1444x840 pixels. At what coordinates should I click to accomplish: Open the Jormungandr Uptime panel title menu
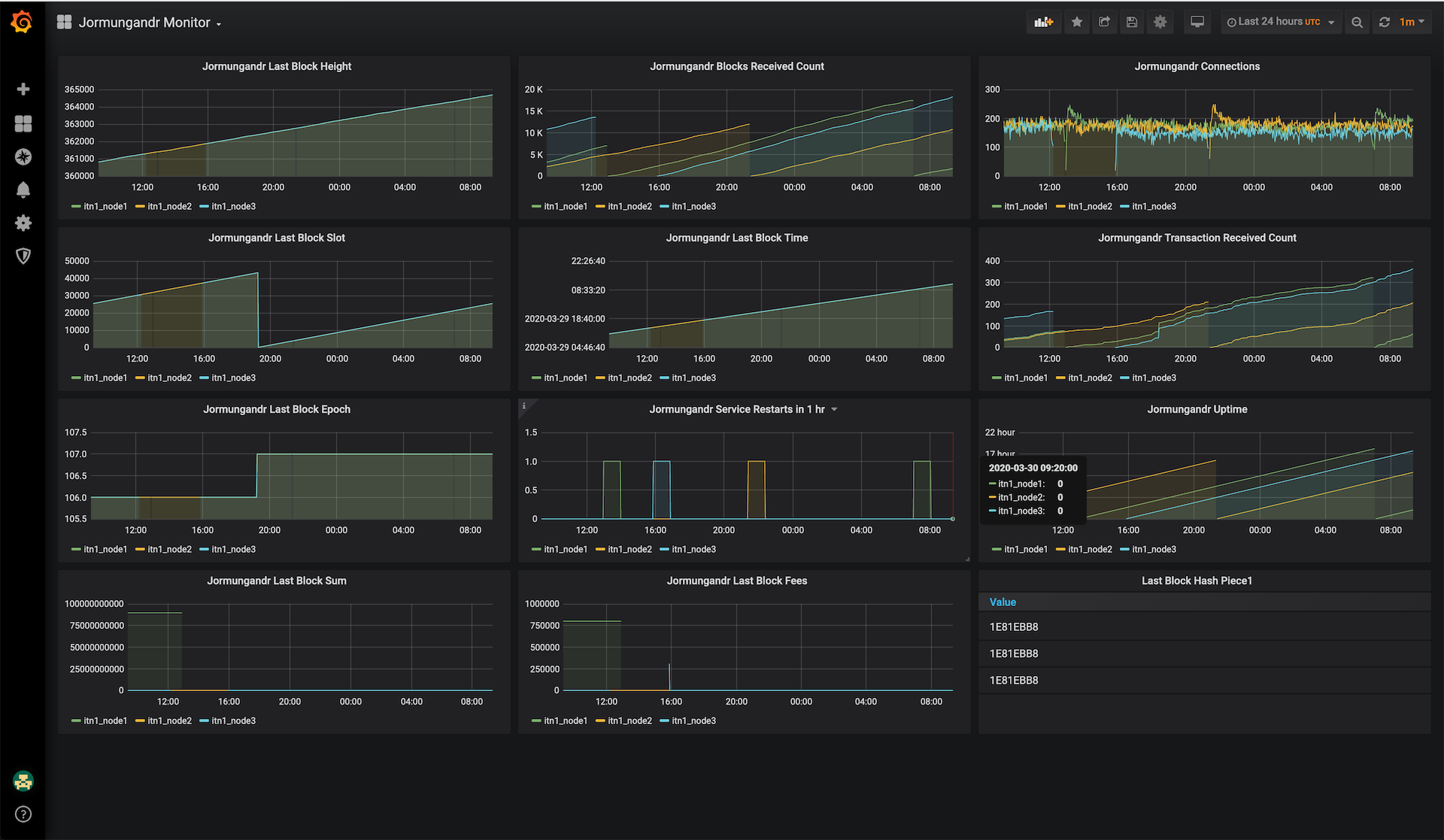coord(1197,409)
